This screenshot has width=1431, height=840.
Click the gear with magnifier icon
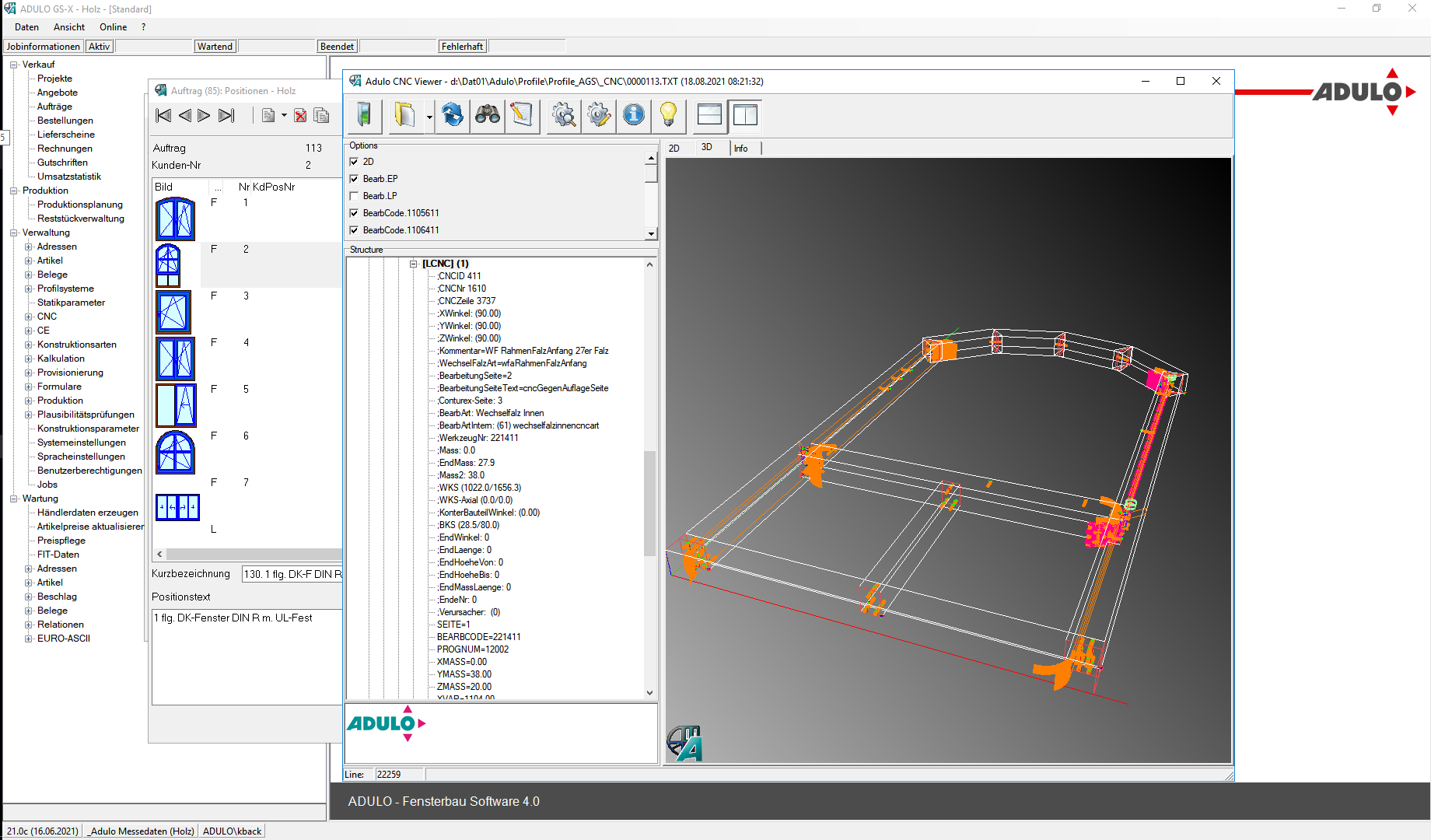(x=564, y=116)
